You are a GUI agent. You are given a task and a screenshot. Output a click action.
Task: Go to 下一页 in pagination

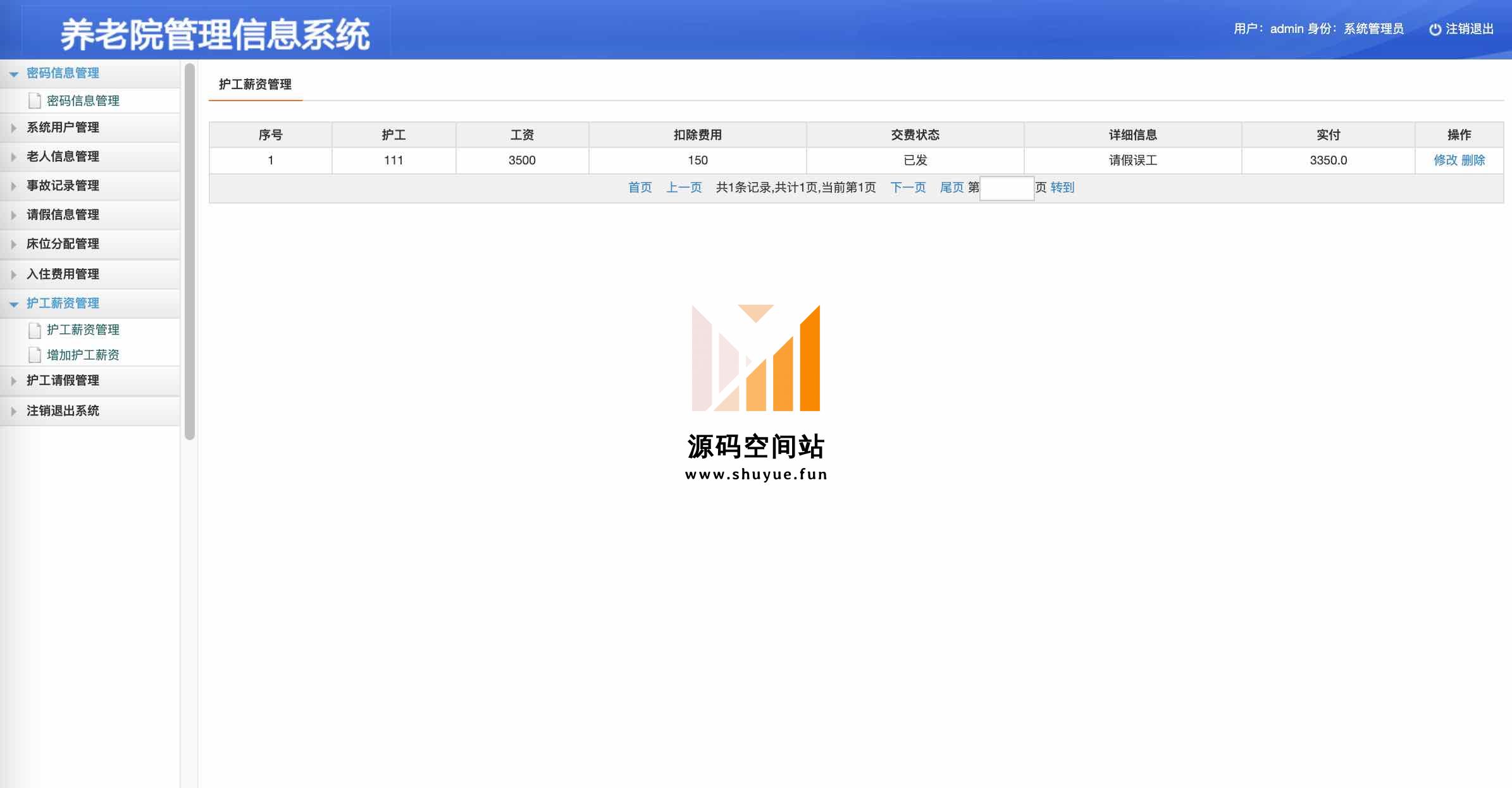coord(908,188)
